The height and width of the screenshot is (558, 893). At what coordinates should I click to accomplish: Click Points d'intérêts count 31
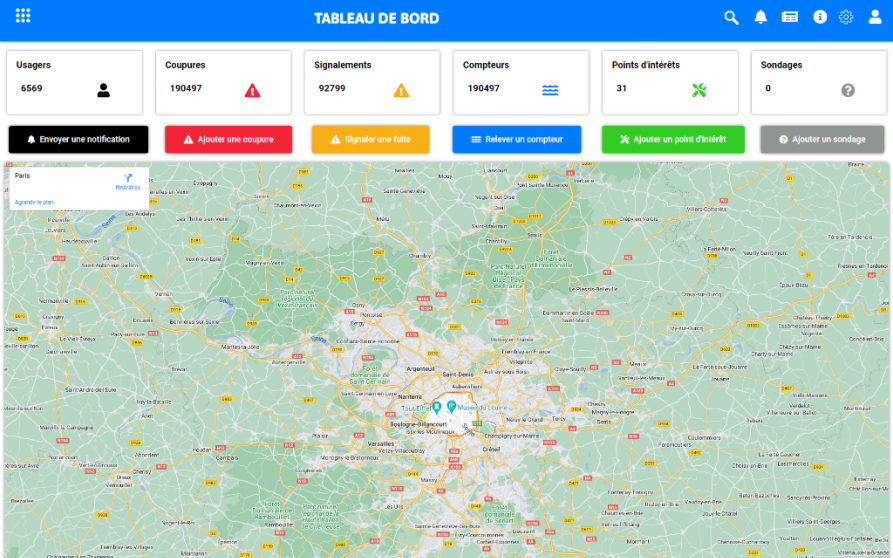[x=621, y=88]
